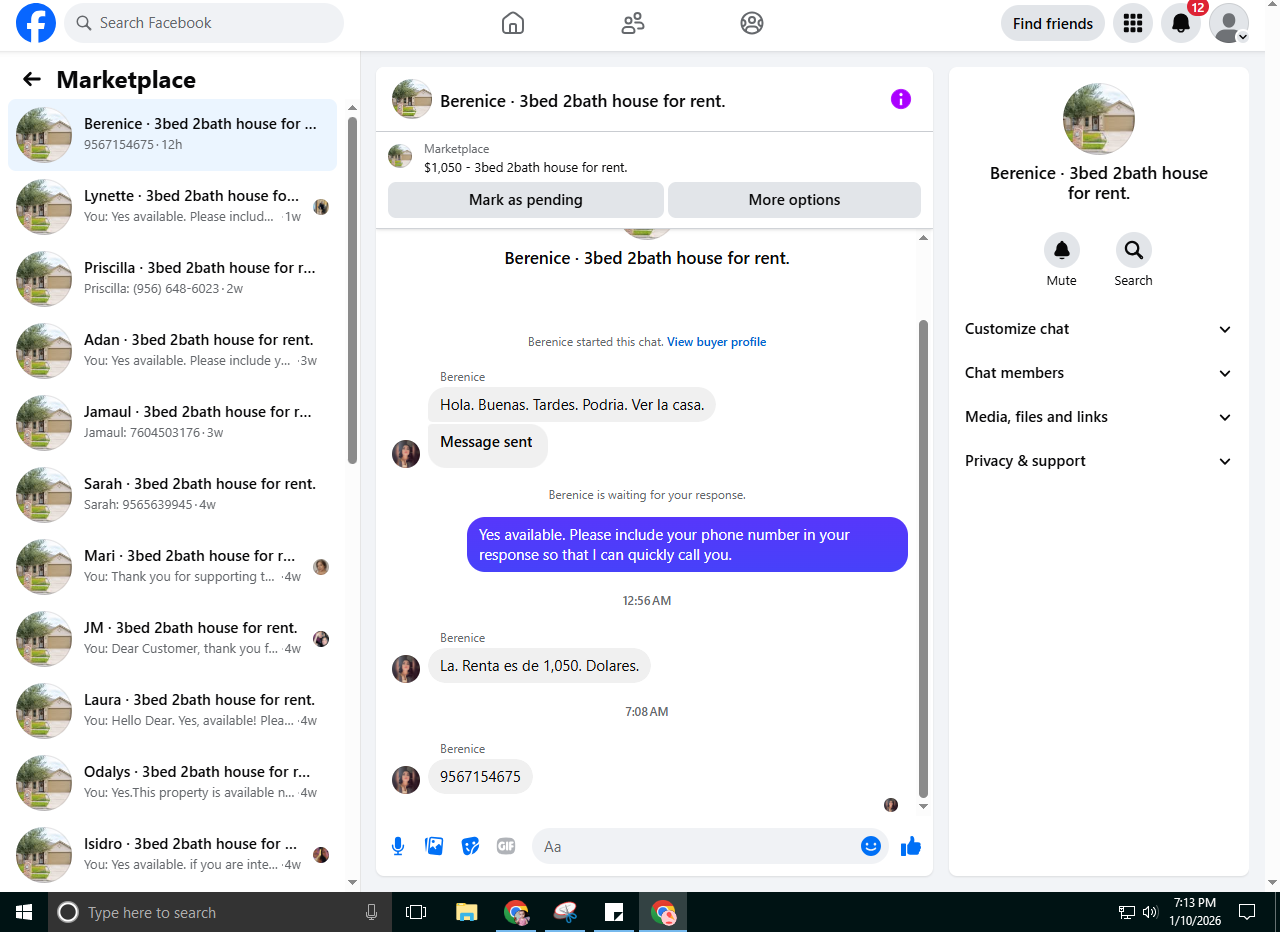Click the conversation list scrollbar
The image size is (1280, 932).
pyautogui.click(x=352, y=290)
